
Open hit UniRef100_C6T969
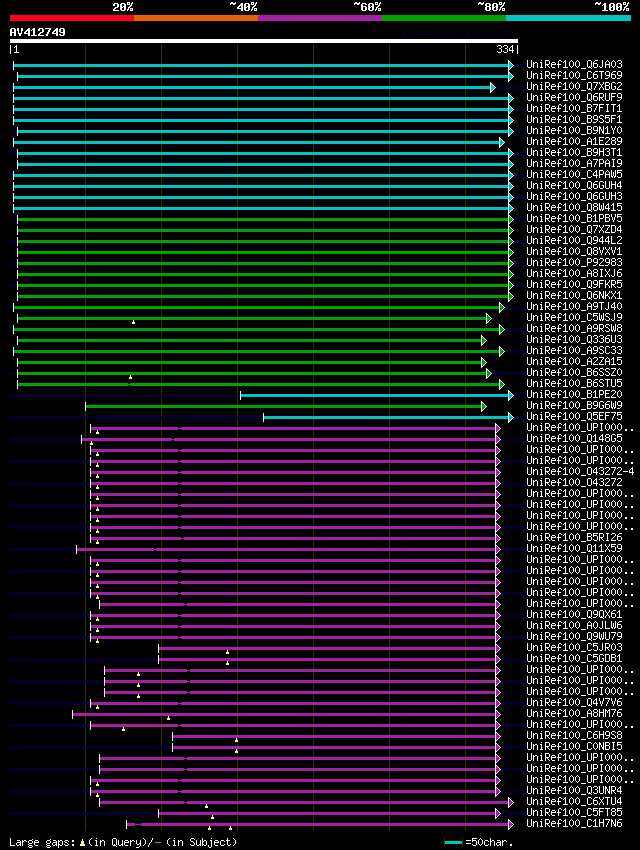tap(574, 75)
